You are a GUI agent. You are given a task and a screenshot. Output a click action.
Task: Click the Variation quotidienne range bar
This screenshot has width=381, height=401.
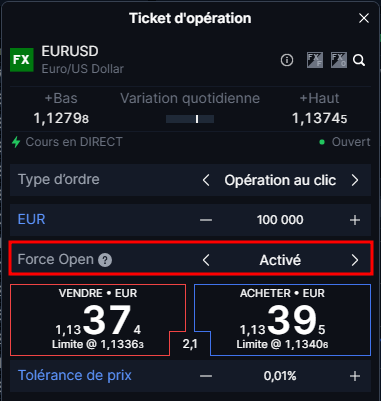(x=190, y=119)
